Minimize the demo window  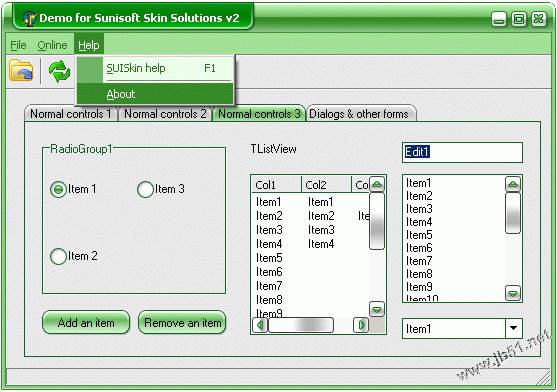(x=499, y=19)
